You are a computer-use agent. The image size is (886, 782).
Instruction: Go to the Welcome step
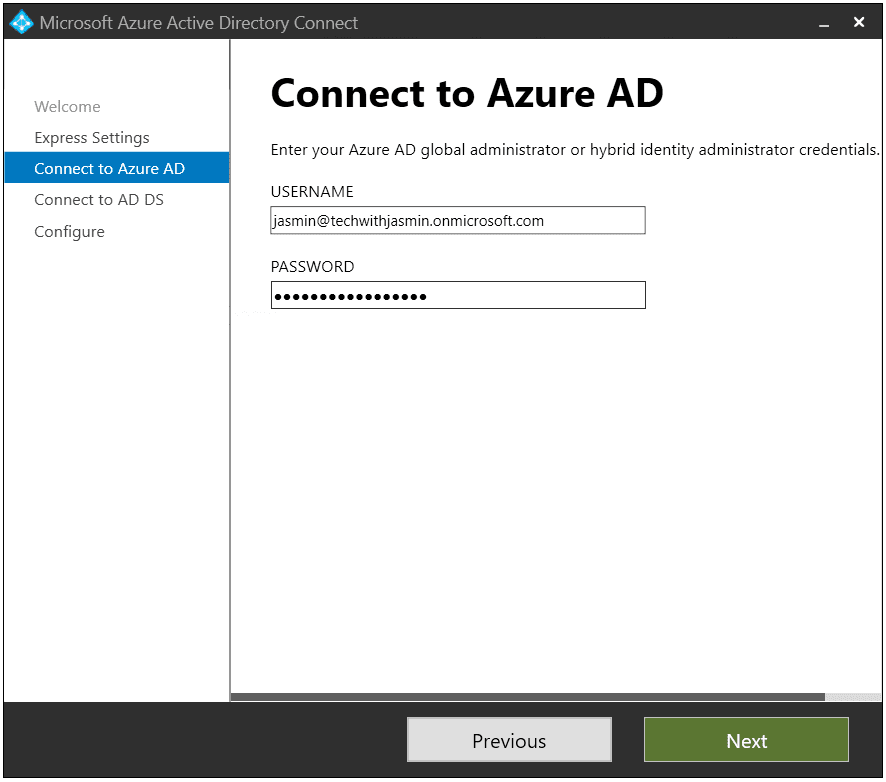[x=67, y=106]
